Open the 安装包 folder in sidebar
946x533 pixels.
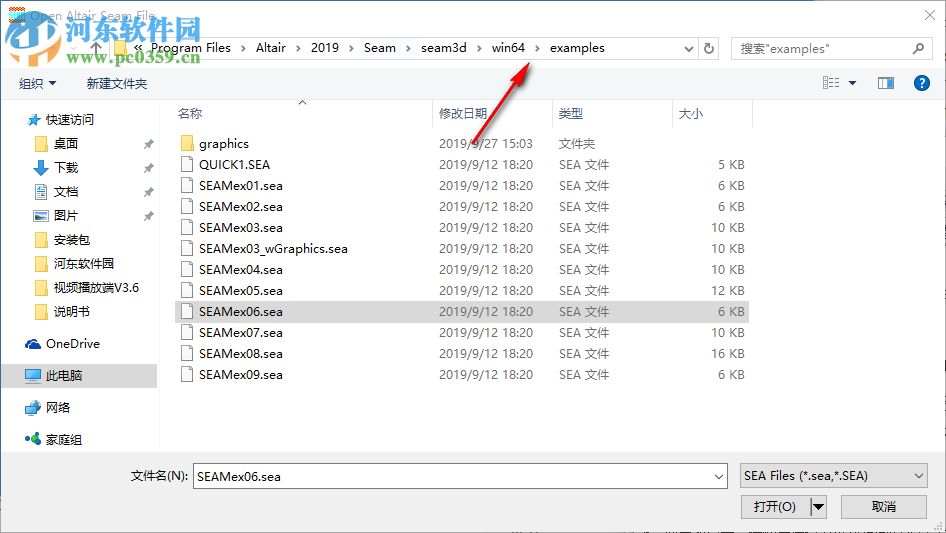point(71,240)
